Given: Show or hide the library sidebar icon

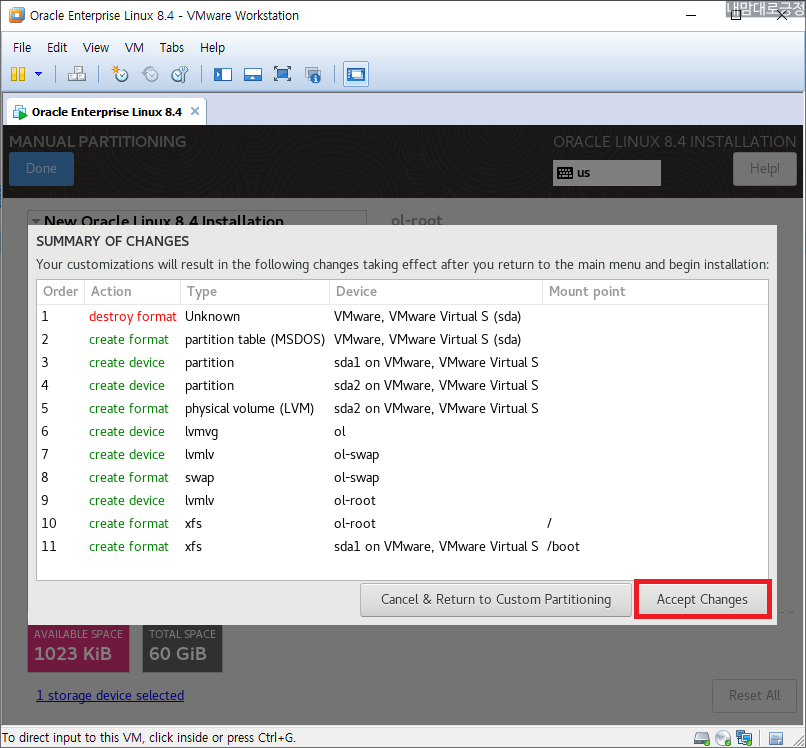Looking at the screenshot, I should click(x=223, y=74).
